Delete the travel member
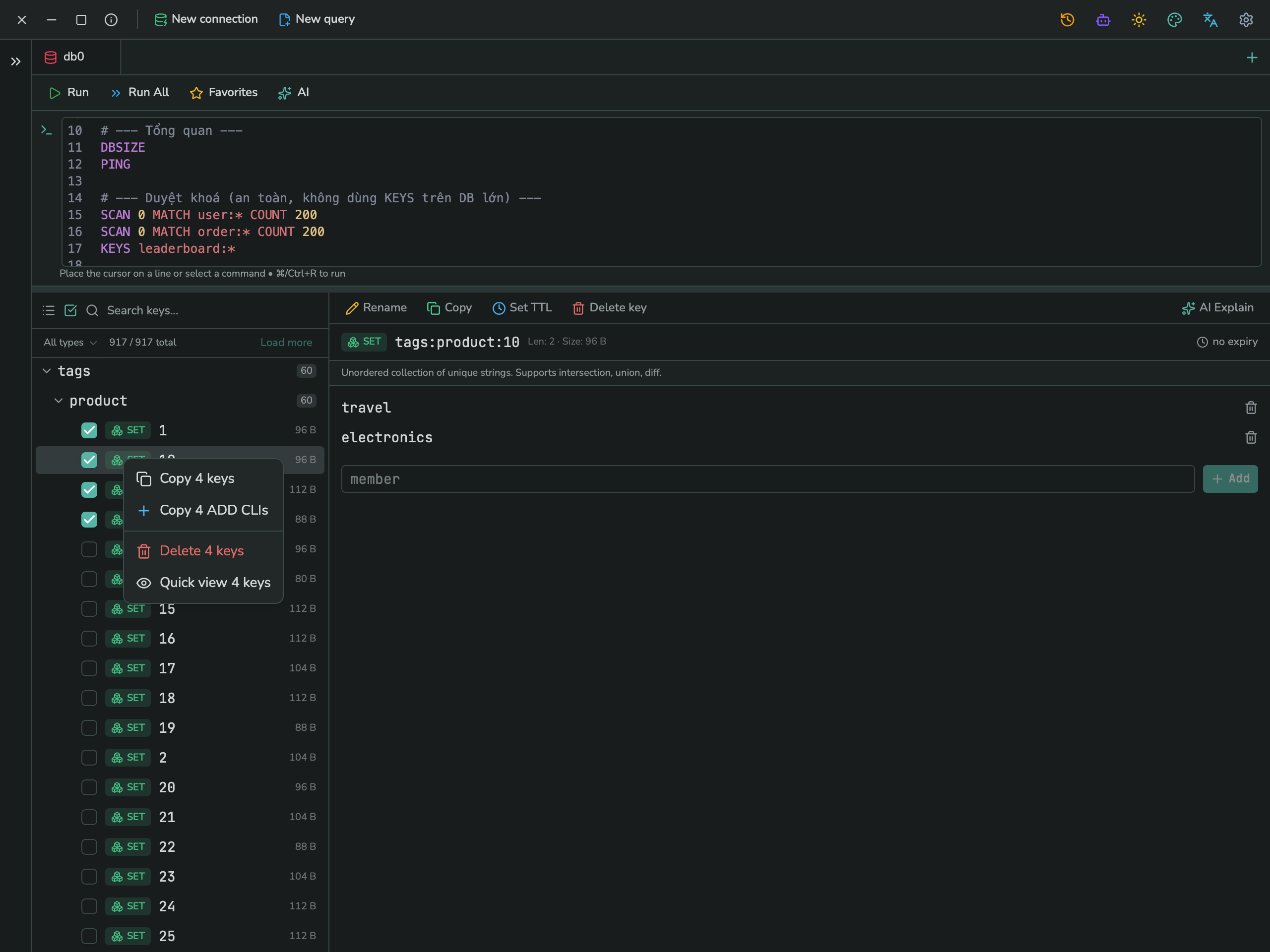This screenshot has width=1270, height=952. (x=1251, y=408)
